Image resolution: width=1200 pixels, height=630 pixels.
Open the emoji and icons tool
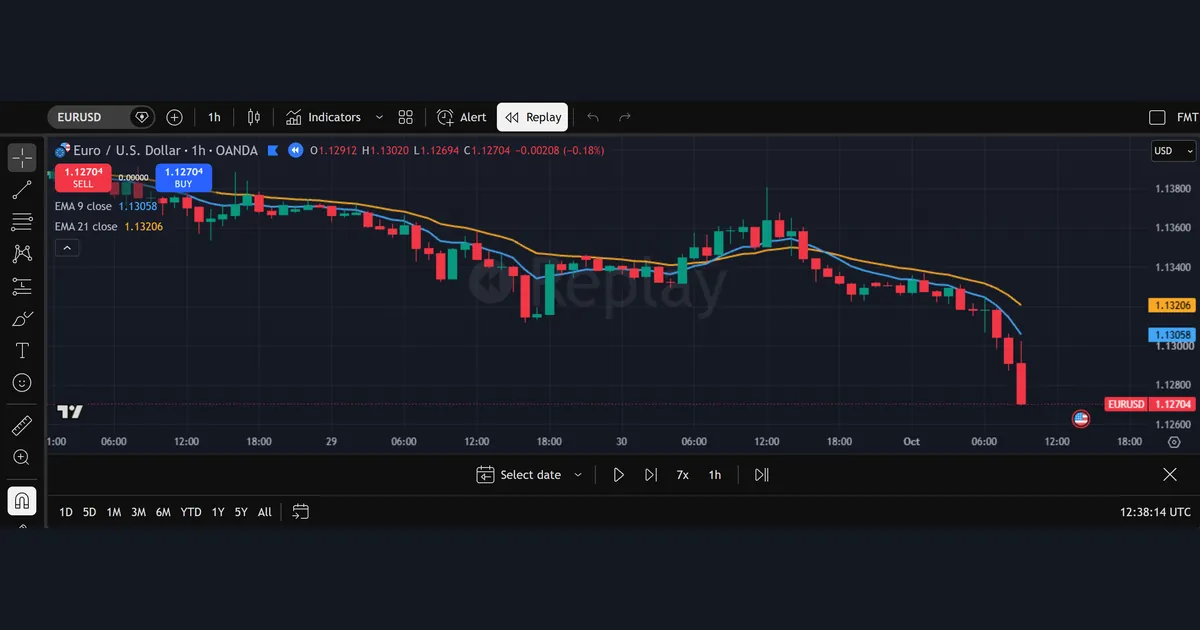pos(22,383)
